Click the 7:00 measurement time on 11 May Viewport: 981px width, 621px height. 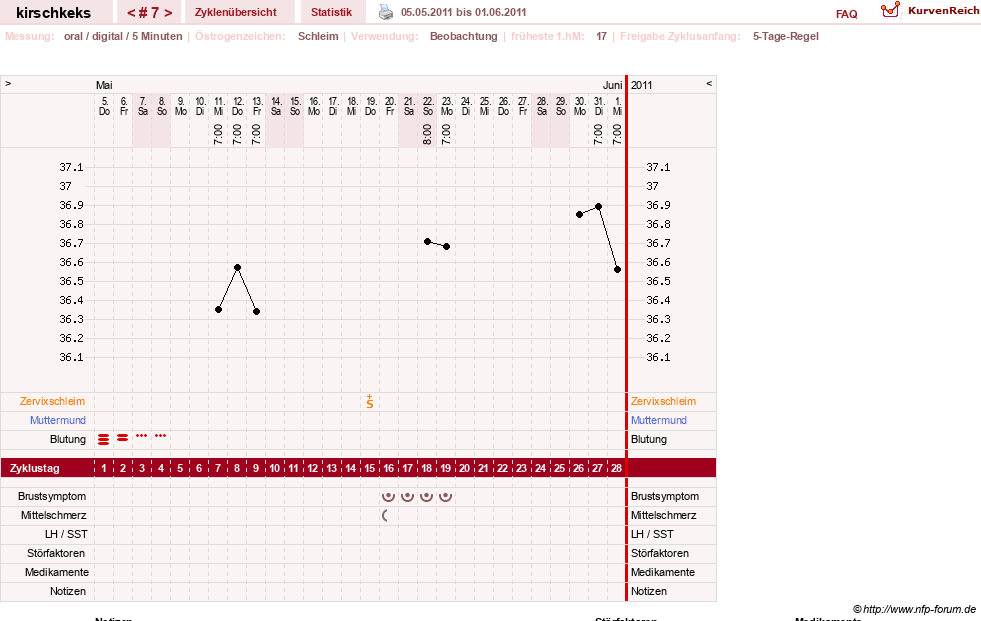[218, 134]
